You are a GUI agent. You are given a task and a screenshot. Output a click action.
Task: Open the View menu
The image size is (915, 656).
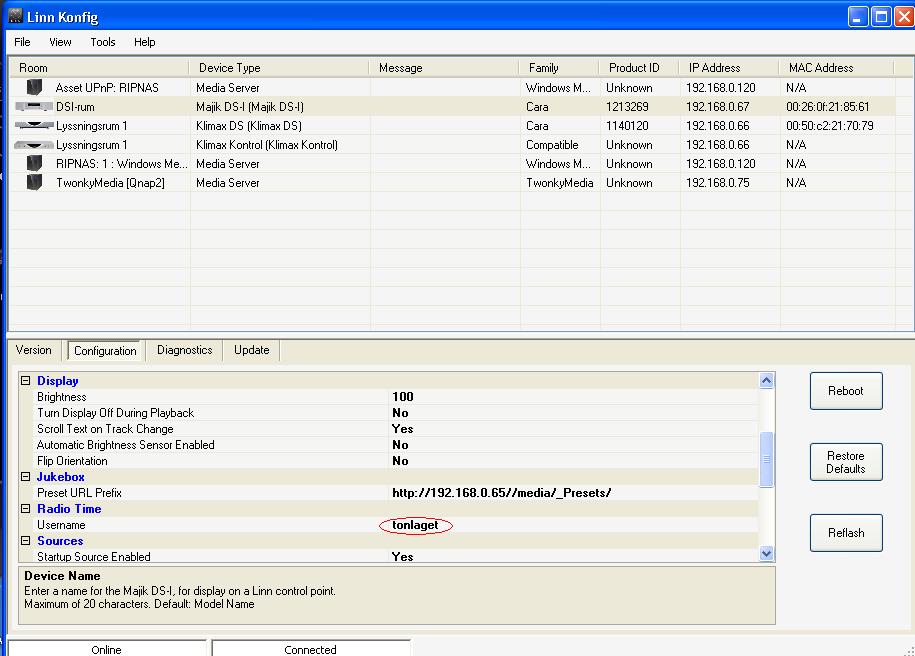pos(60,42)
